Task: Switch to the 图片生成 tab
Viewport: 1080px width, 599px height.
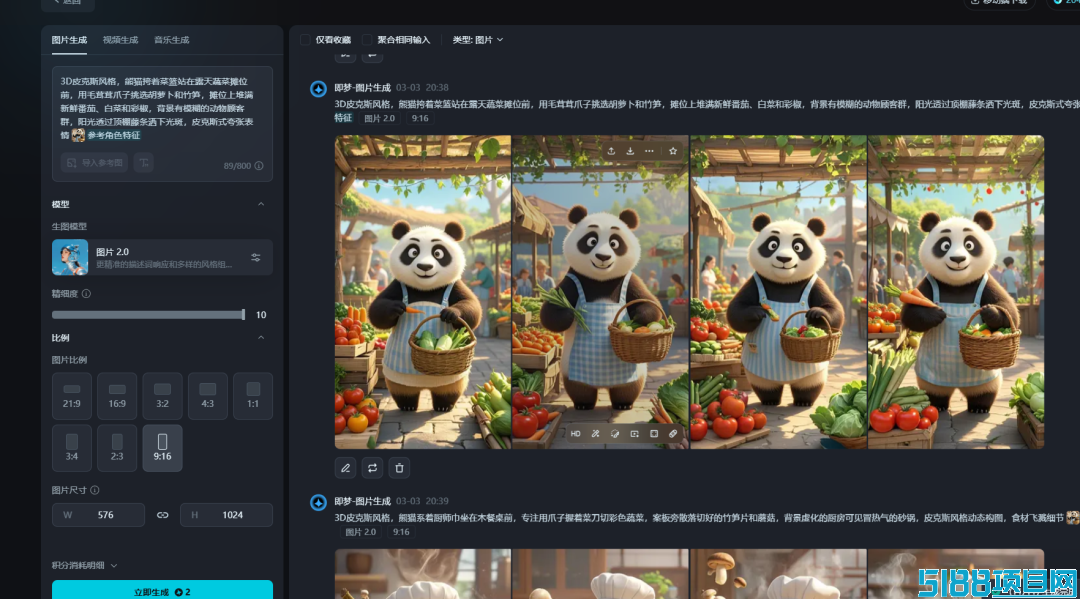Action: [x=69, y=40]
